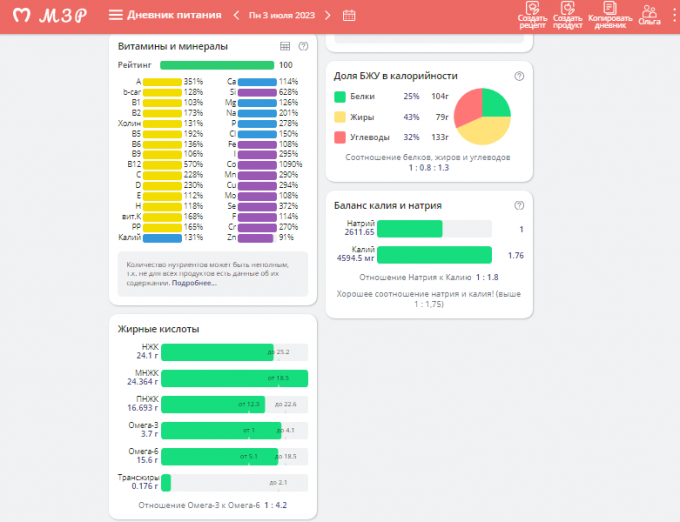Follow the Подробнее link under vitamins

point(194,283)
